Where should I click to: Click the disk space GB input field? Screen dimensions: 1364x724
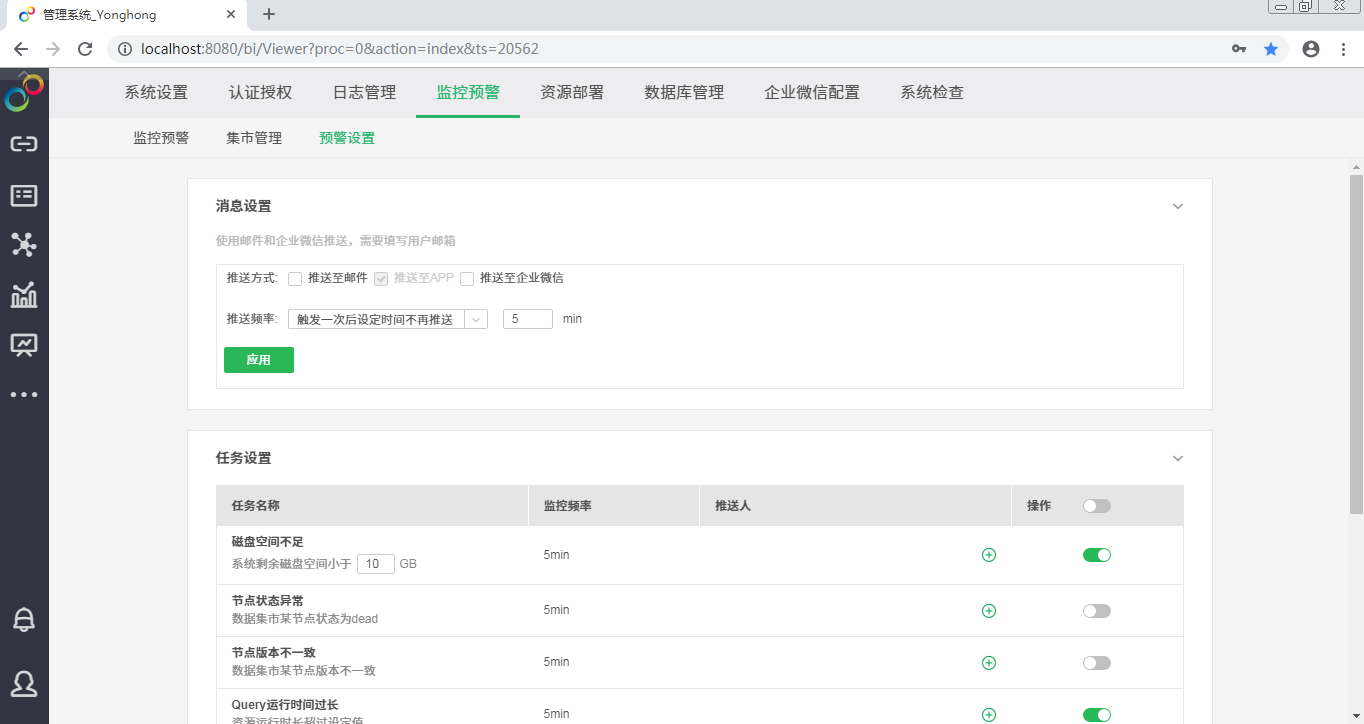pos(375,564)
